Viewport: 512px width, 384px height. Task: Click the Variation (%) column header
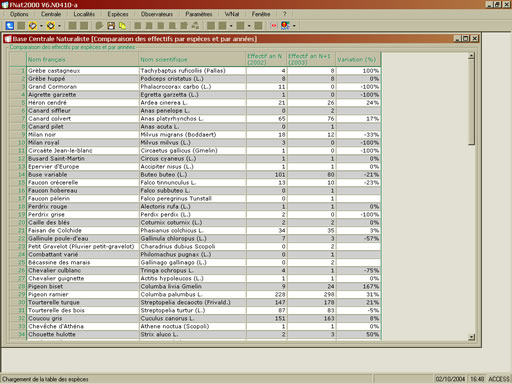point(358,59)
